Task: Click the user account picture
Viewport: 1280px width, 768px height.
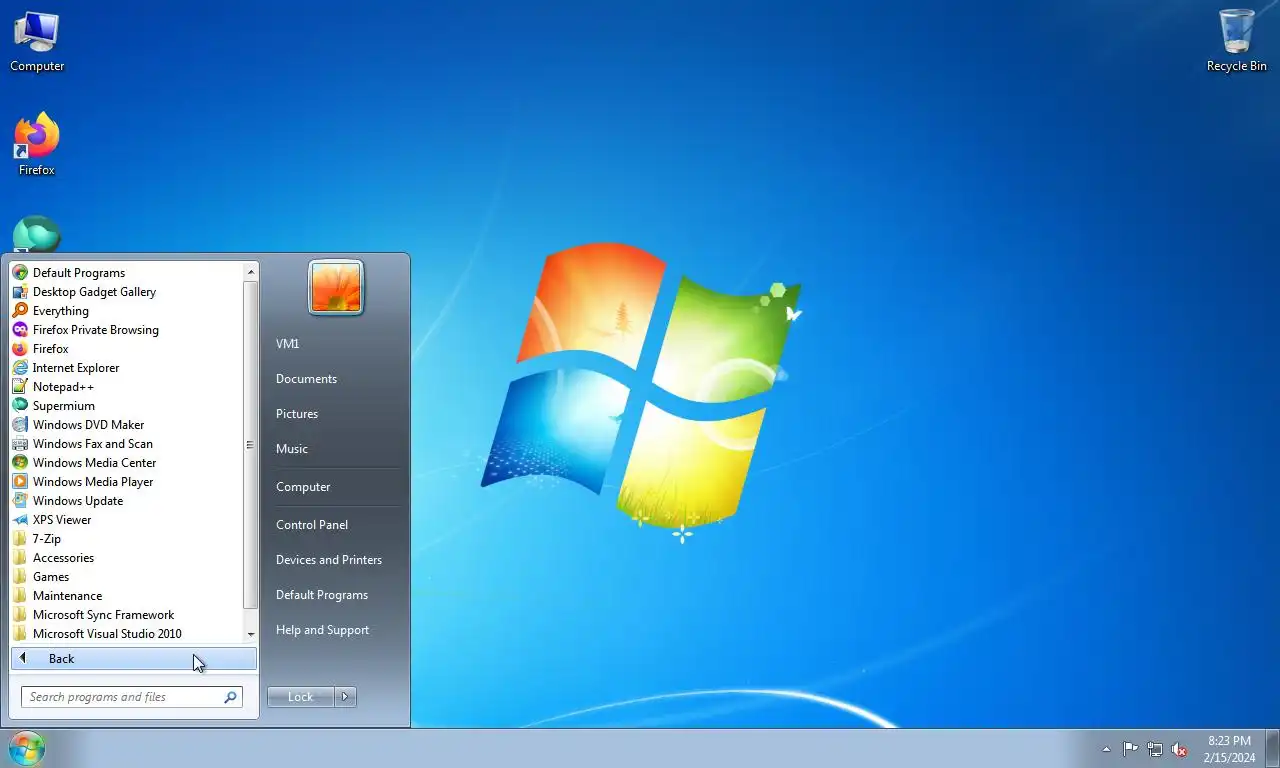Action: coord(336,287)
